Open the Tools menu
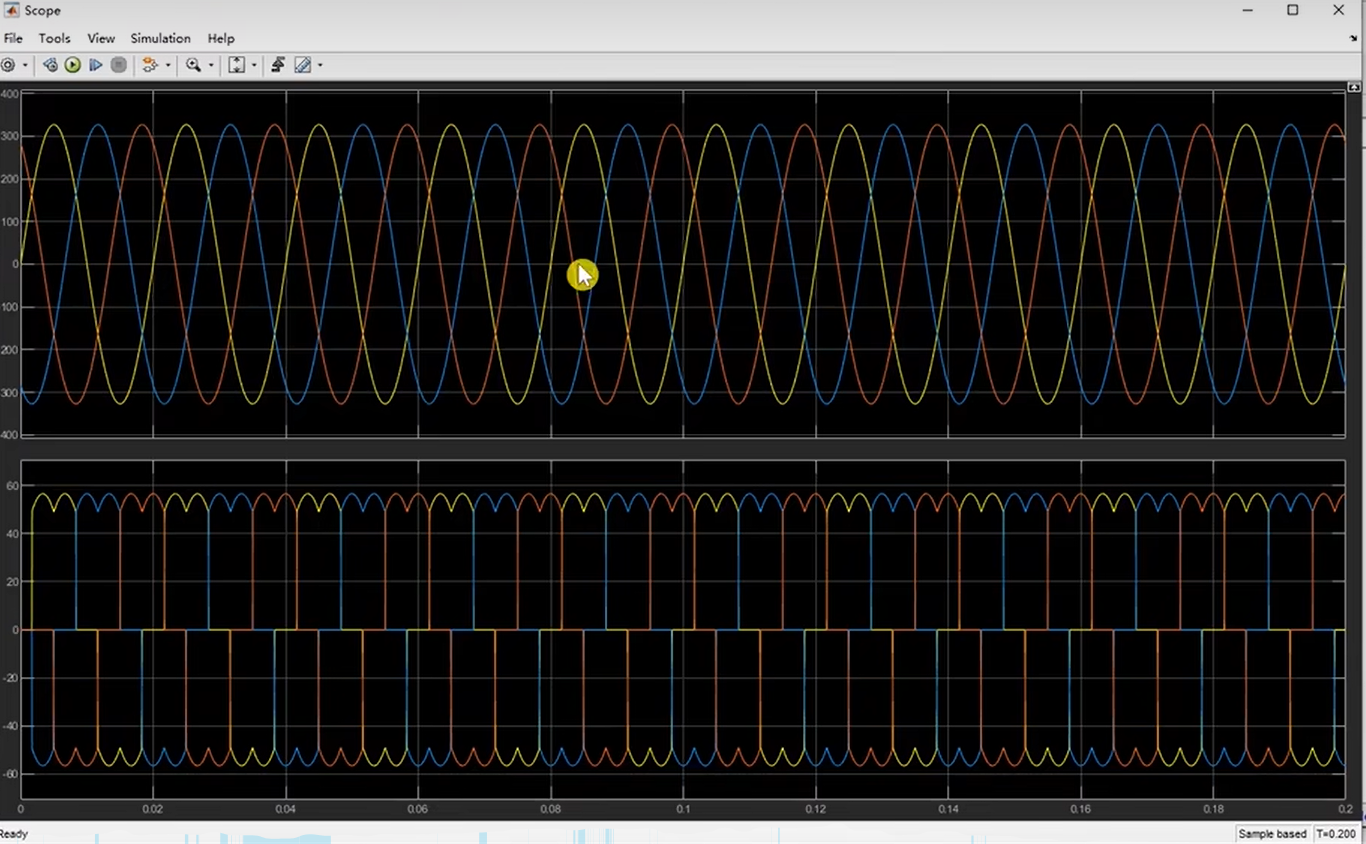The height and width of the screenshot is (844, 1366). pyautogui.click(x=55, y=38)
